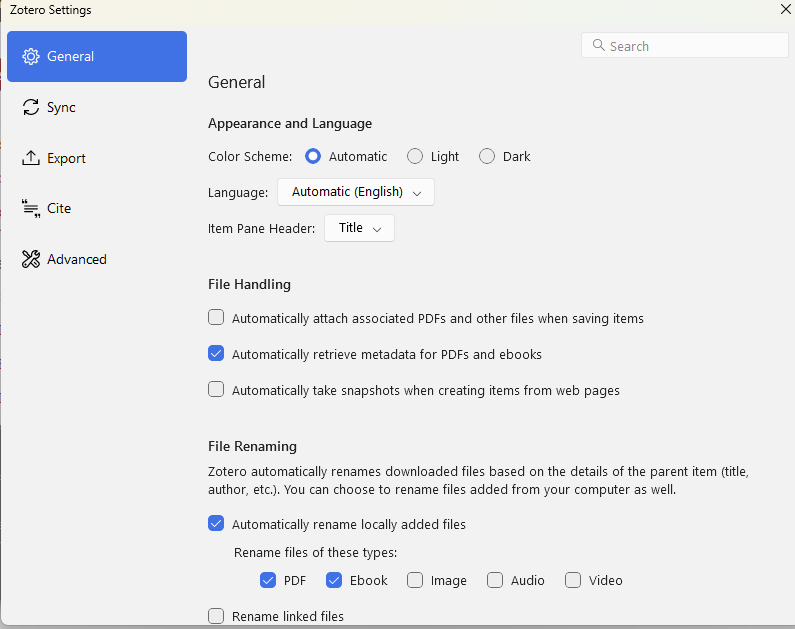Click the Export upload icon
Viewport: 795px width, 629px height.
click(x=31, y=158)
